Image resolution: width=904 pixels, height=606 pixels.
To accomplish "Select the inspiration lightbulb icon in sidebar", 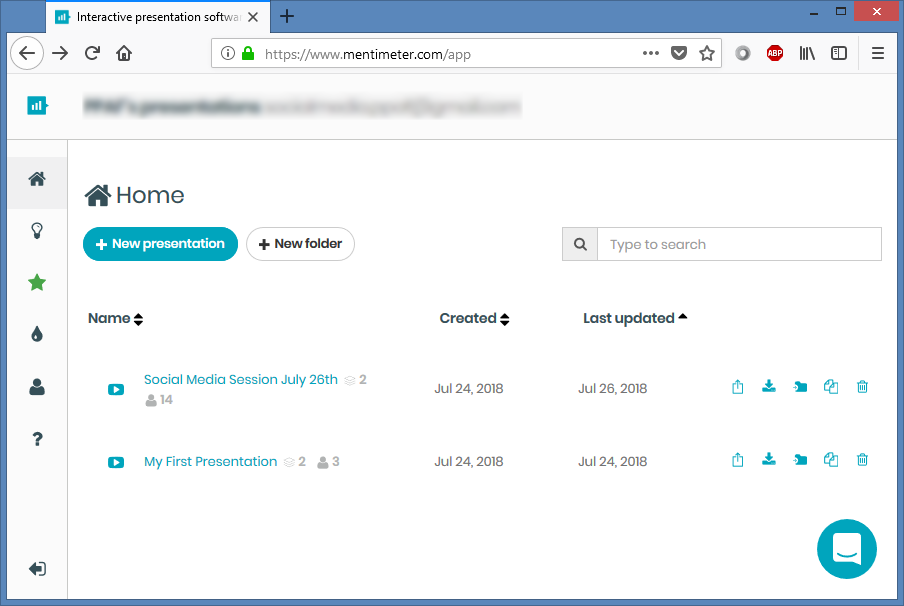I will (x=37, y=231).
